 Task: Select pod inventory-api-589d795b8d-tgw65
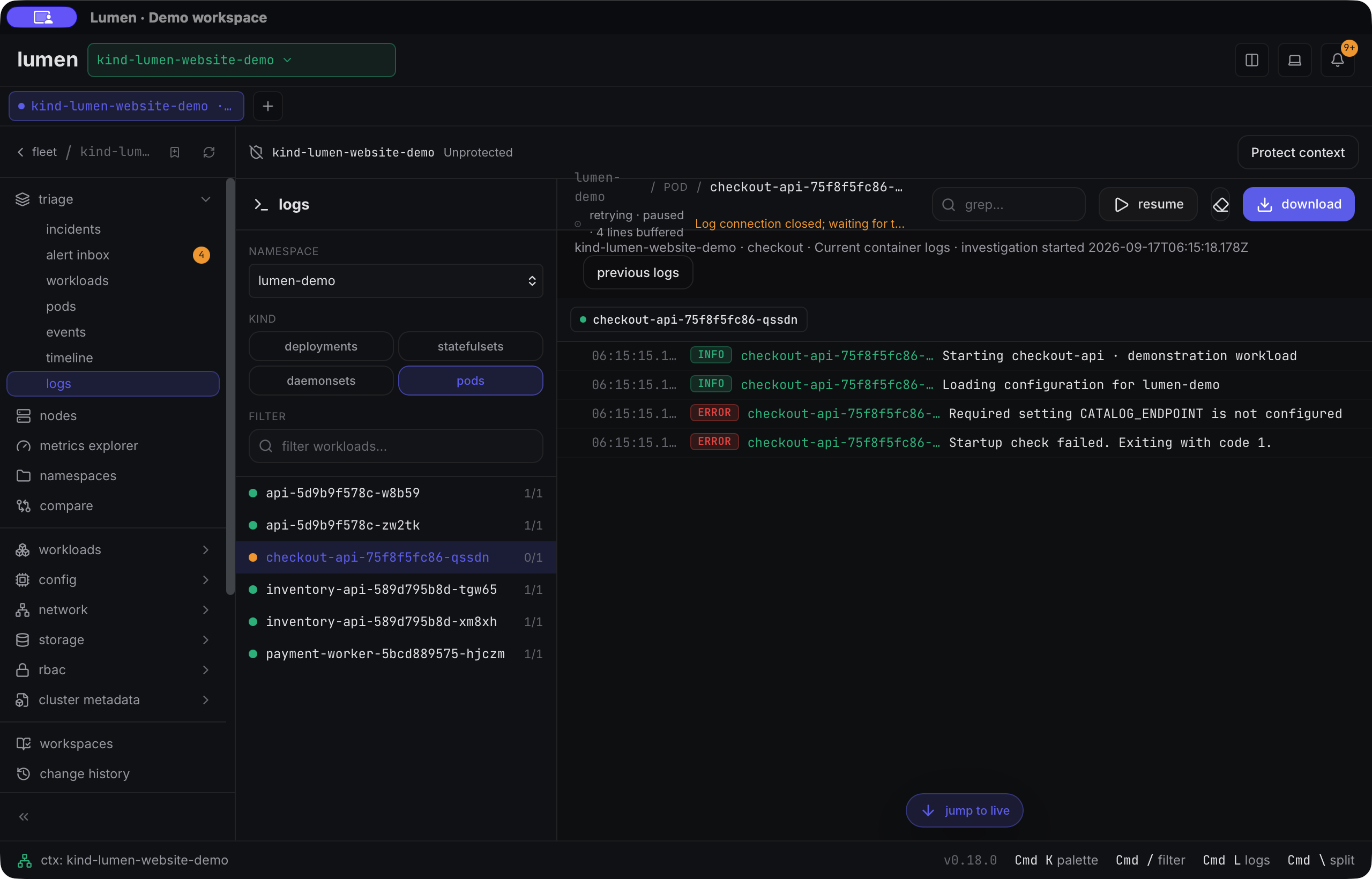pos(396,590)
